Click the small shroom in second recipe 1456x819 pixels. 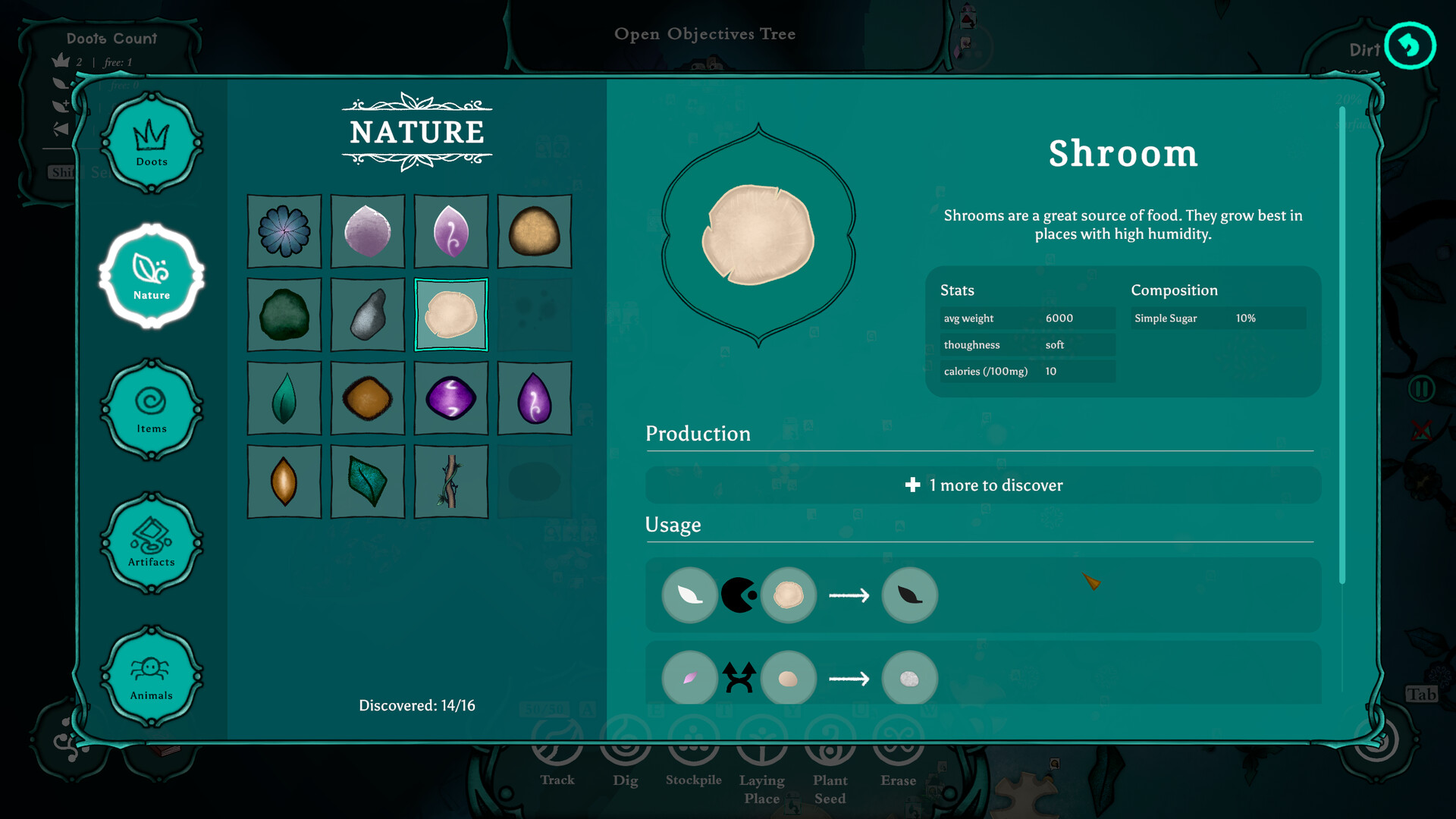(789, 678)
